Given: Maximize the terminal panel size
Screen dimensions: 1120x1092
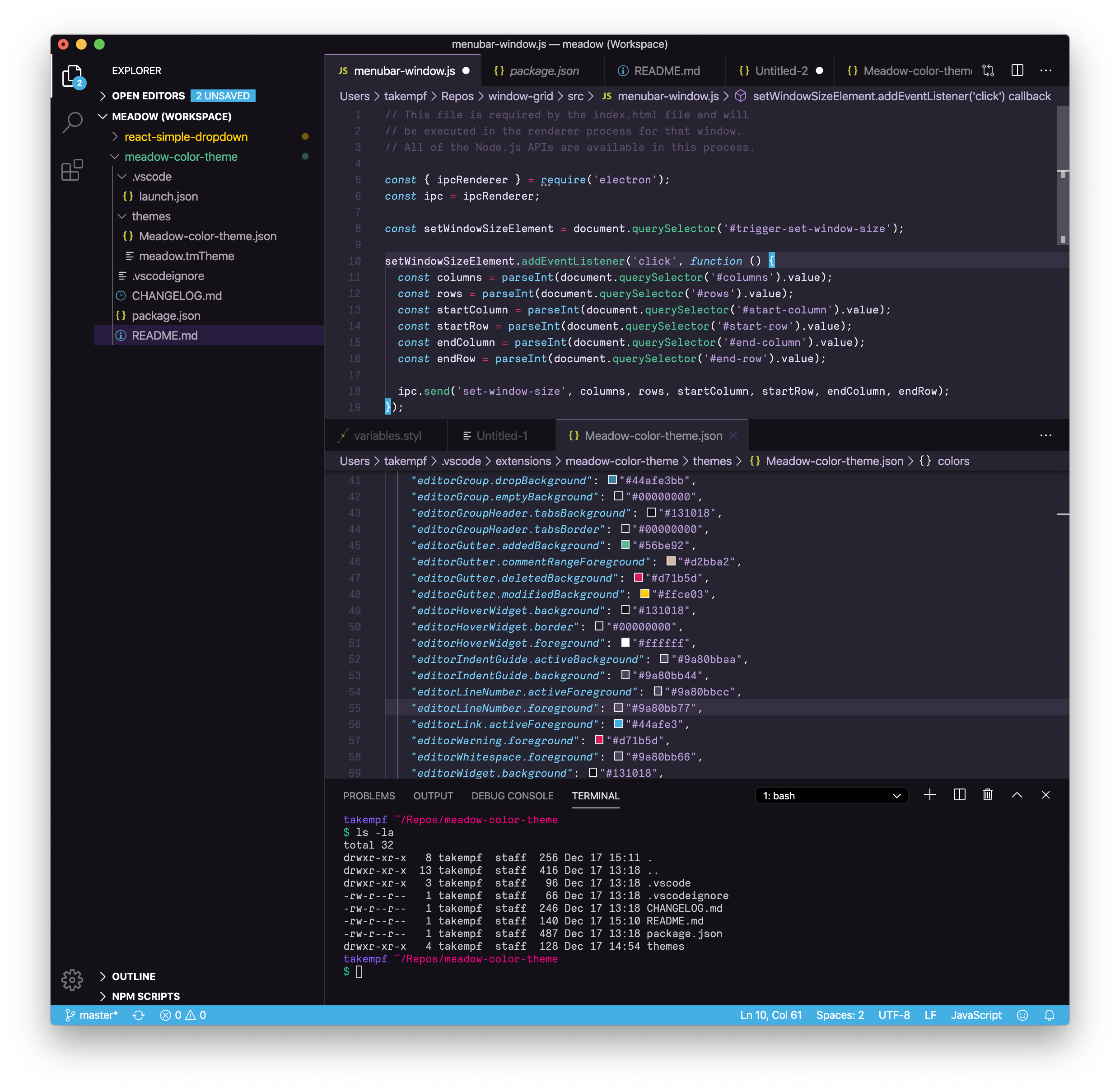Looking at the screenshot, I should 1017,795.
